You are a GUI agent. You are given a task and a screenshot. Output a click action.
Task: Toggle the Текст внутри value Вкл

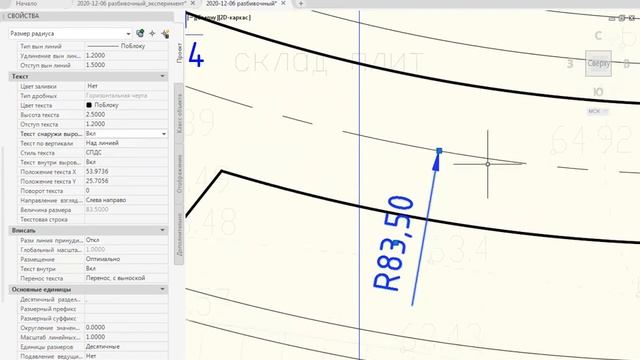[x=126, y=269]
